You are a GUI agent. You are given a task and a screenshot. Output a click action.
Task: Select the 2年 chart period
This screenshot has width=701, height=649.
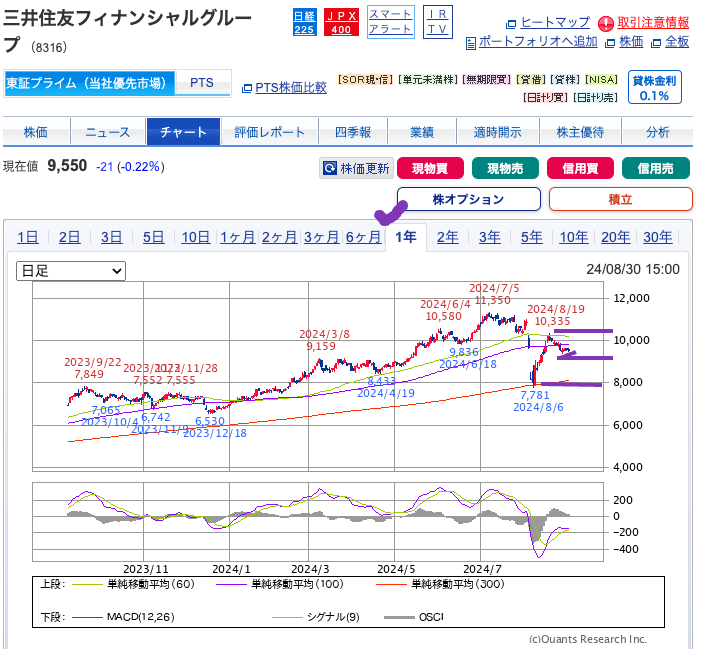pyautogui.click(x=448, y=237)
